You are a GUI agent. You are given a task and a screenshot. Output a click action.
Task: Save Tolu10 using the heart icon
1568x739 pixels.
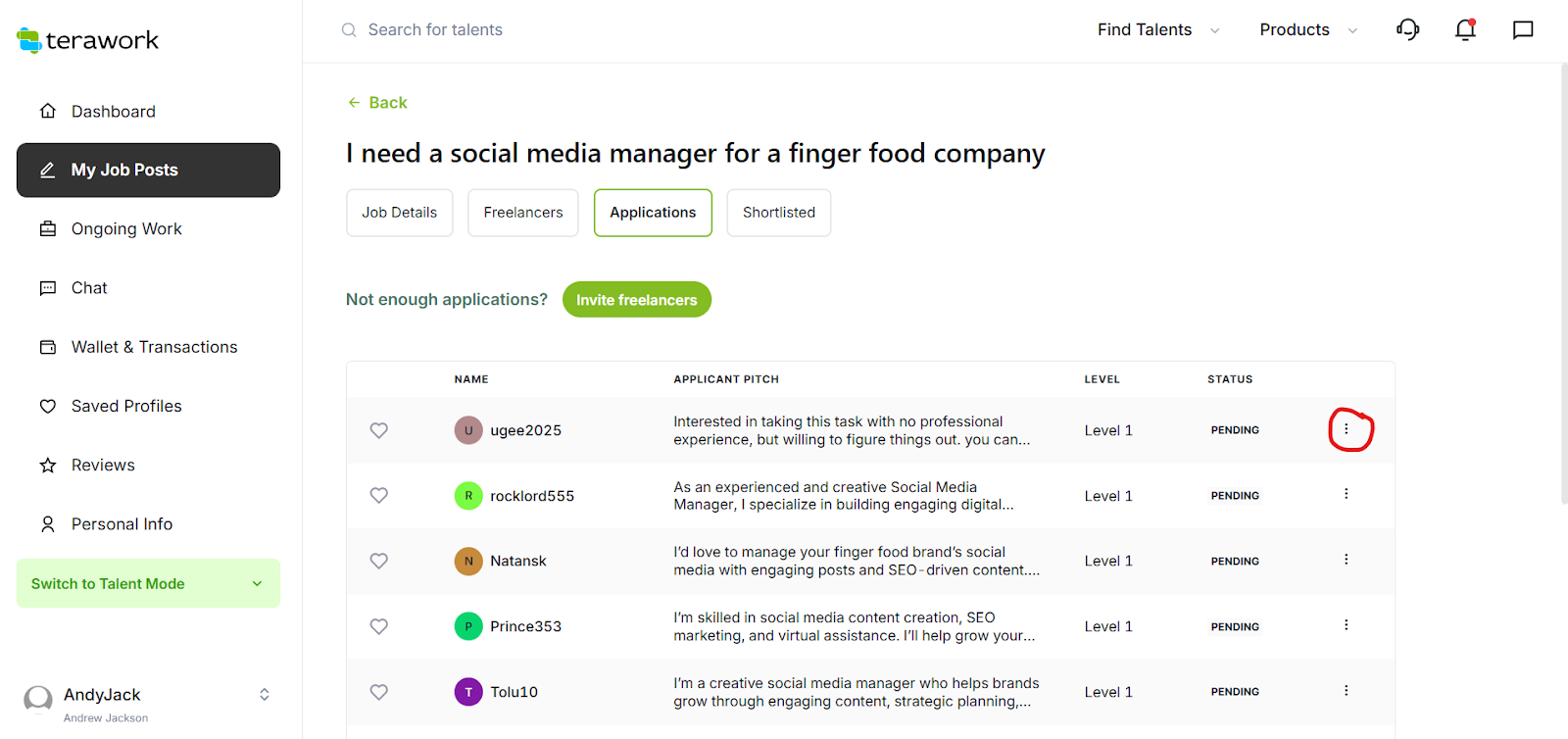(379, 692)
